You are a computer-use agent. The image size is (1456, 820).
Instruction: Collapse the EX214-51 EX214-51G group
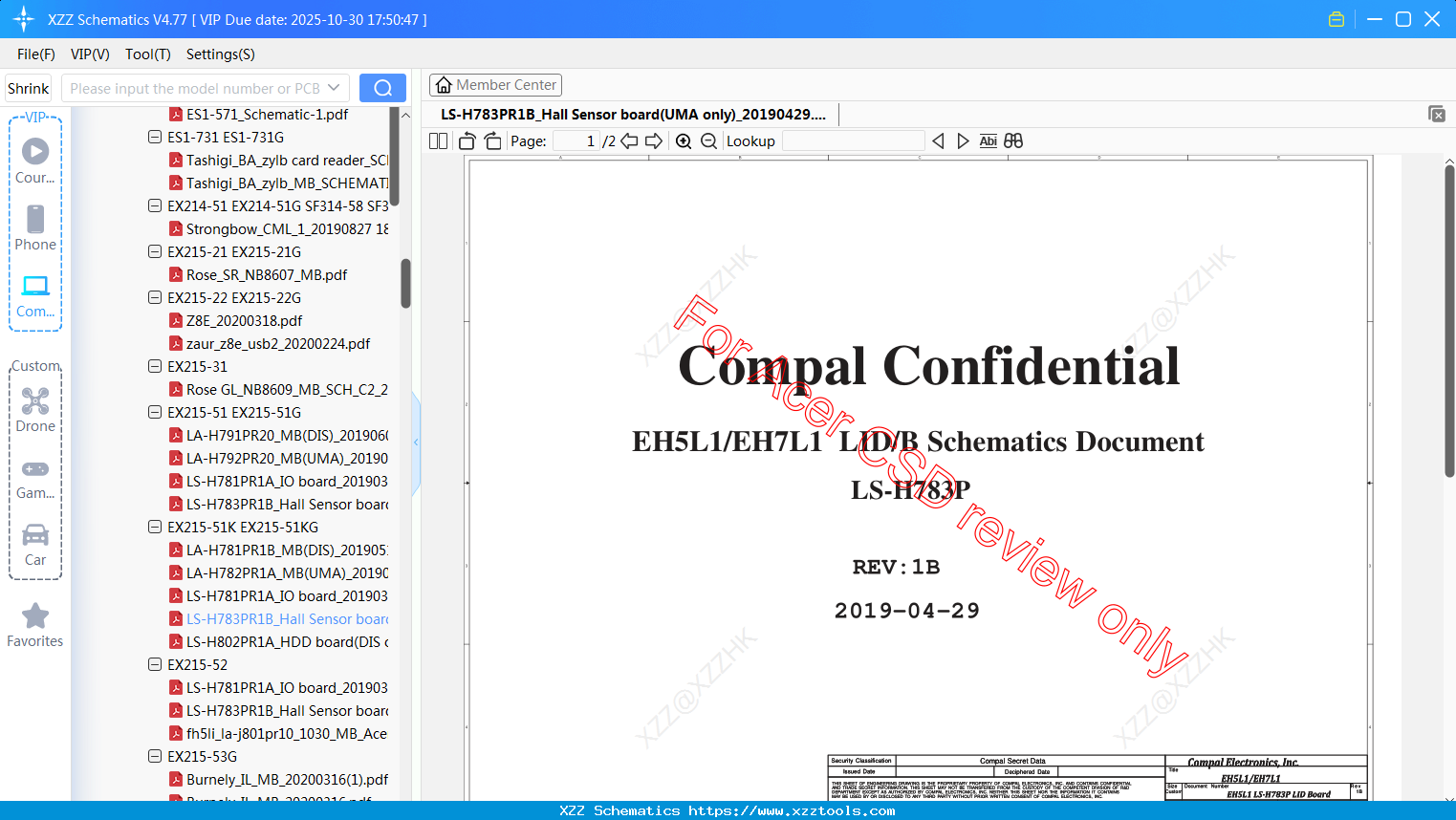click(155, 206)
